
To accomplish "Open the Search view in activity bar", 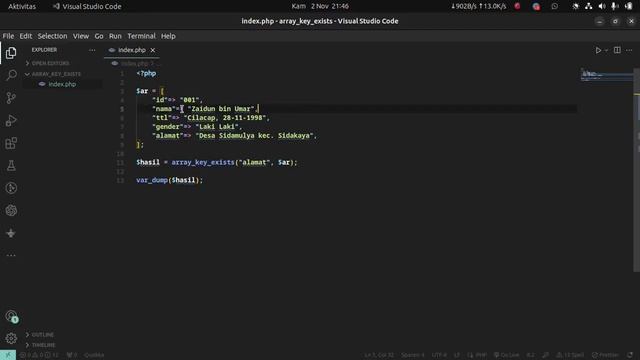I will (x=11, y=75).
